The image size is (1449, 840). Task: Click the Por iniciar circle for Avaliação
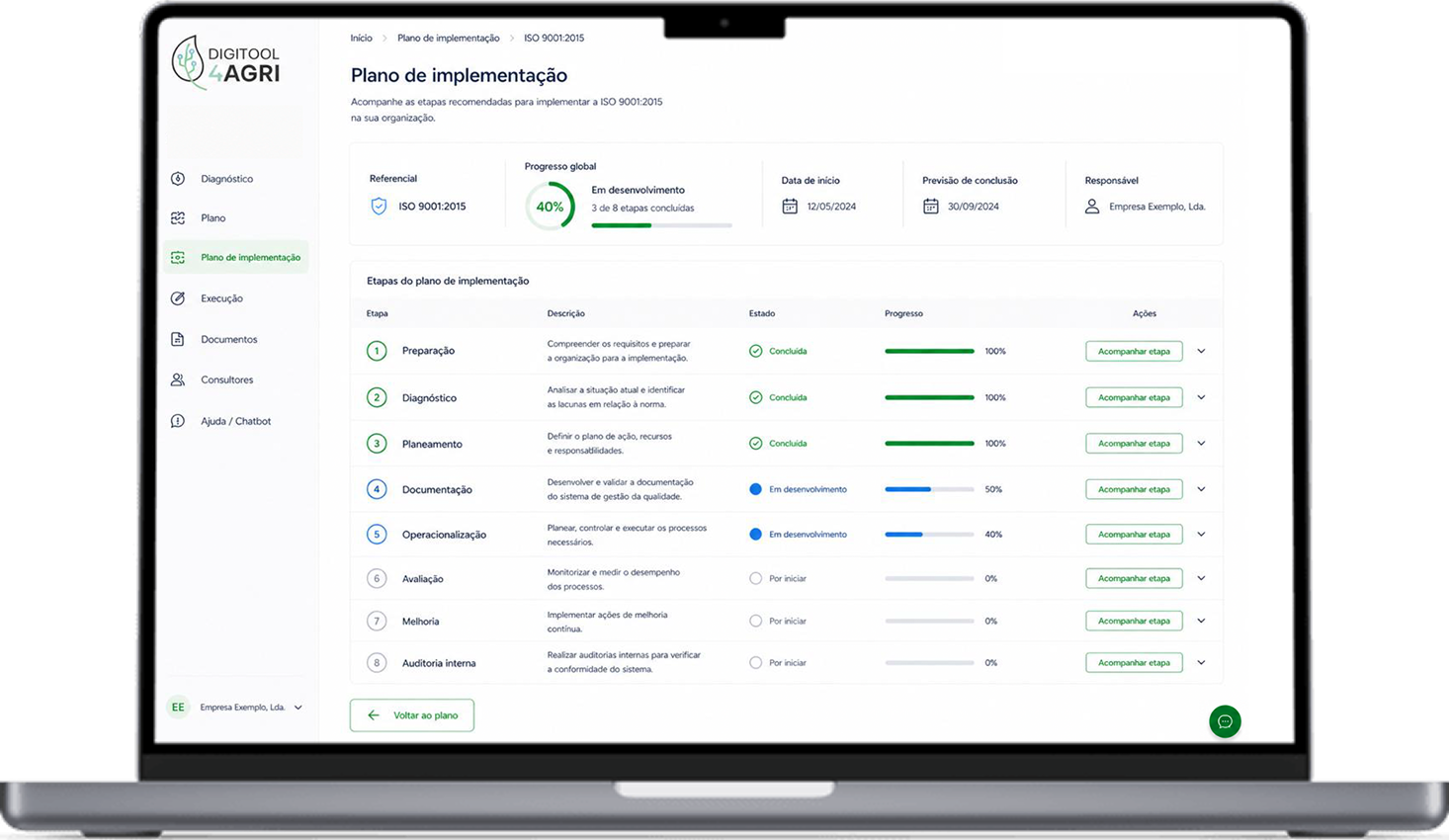tap(756, 578)
